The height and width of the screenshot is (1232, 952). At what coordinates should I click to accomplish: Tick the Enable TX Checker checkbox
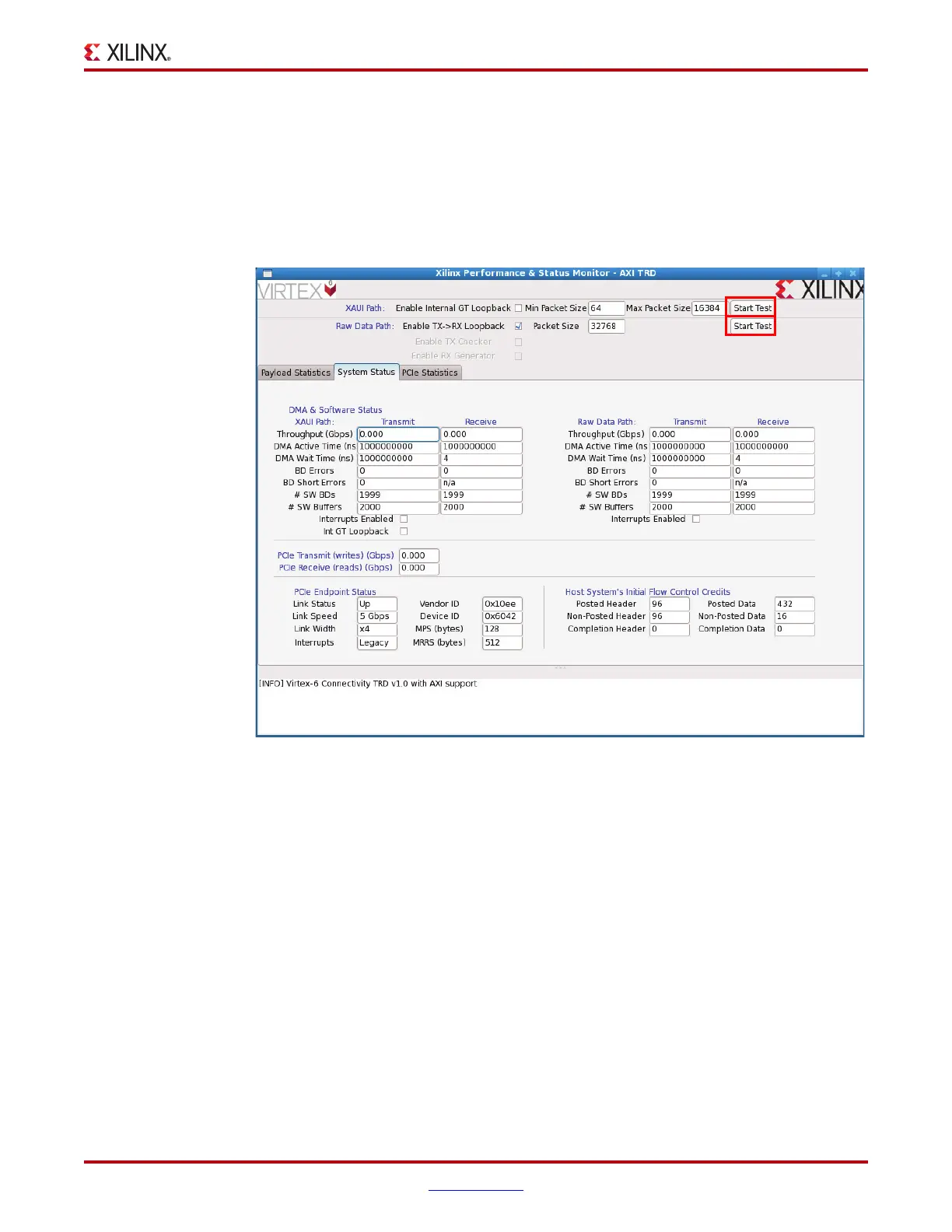point(518,341)
